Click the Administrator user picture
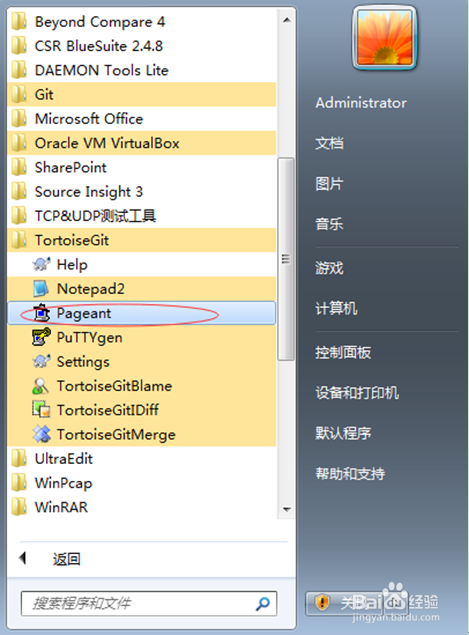The image size is (469, 635). pos(384,38)
